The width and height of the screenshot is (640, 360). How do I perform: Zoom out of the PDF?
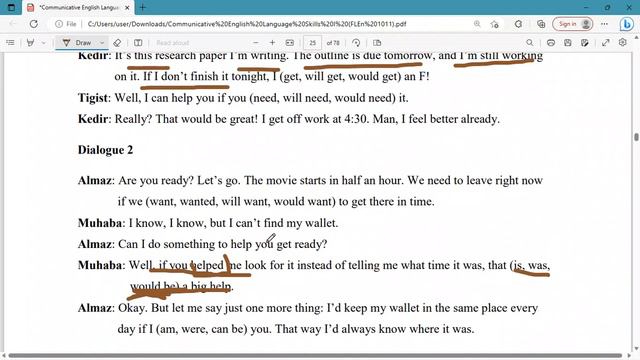point(256,42)
